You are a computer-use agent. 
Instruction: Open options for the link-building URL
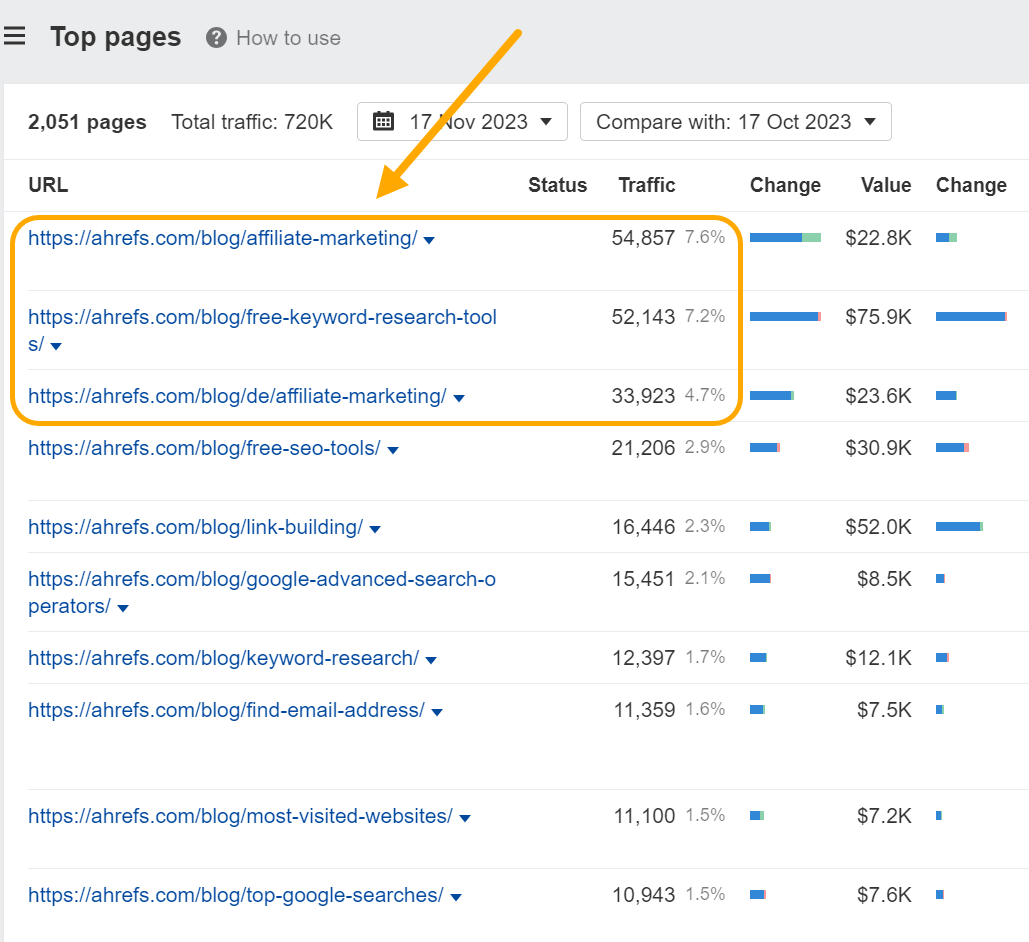375,527
